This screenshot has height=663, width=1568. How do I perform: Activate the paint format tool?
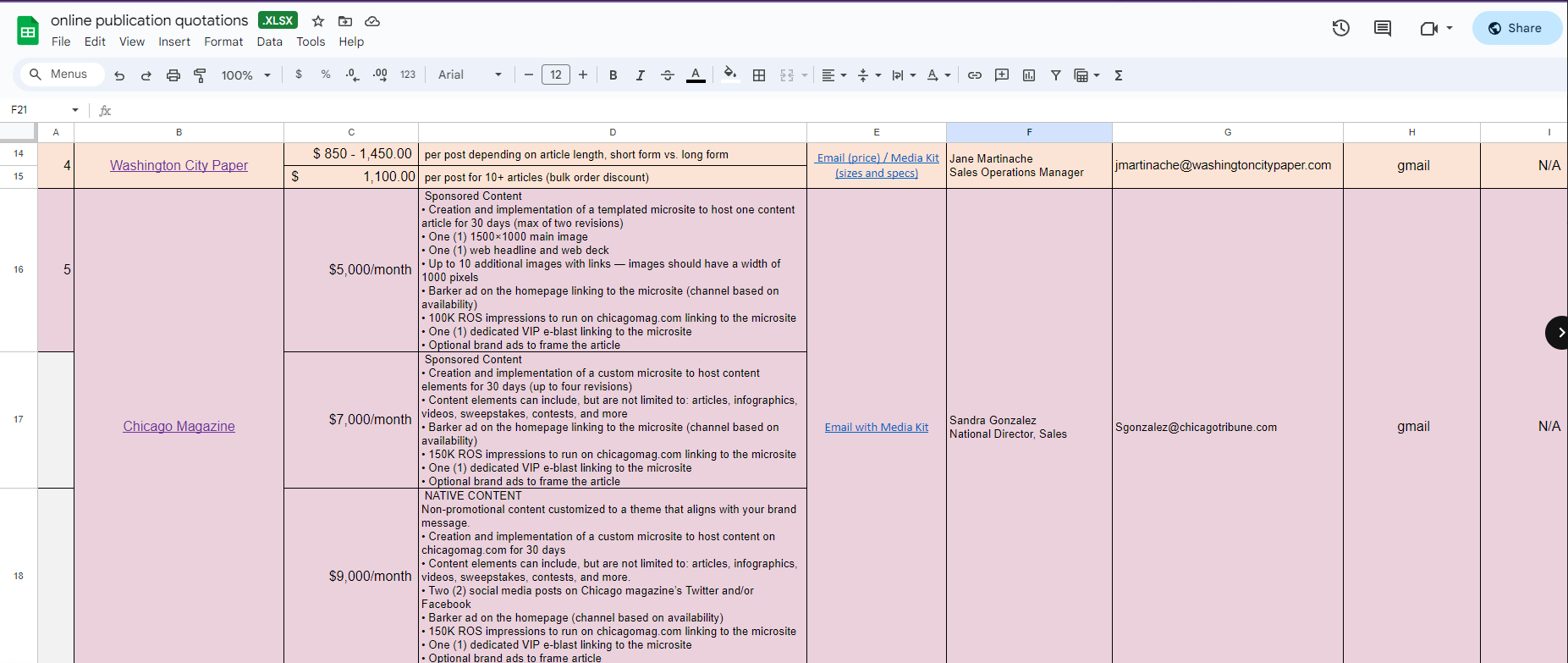pyautogui.click(x=200, y=75)
